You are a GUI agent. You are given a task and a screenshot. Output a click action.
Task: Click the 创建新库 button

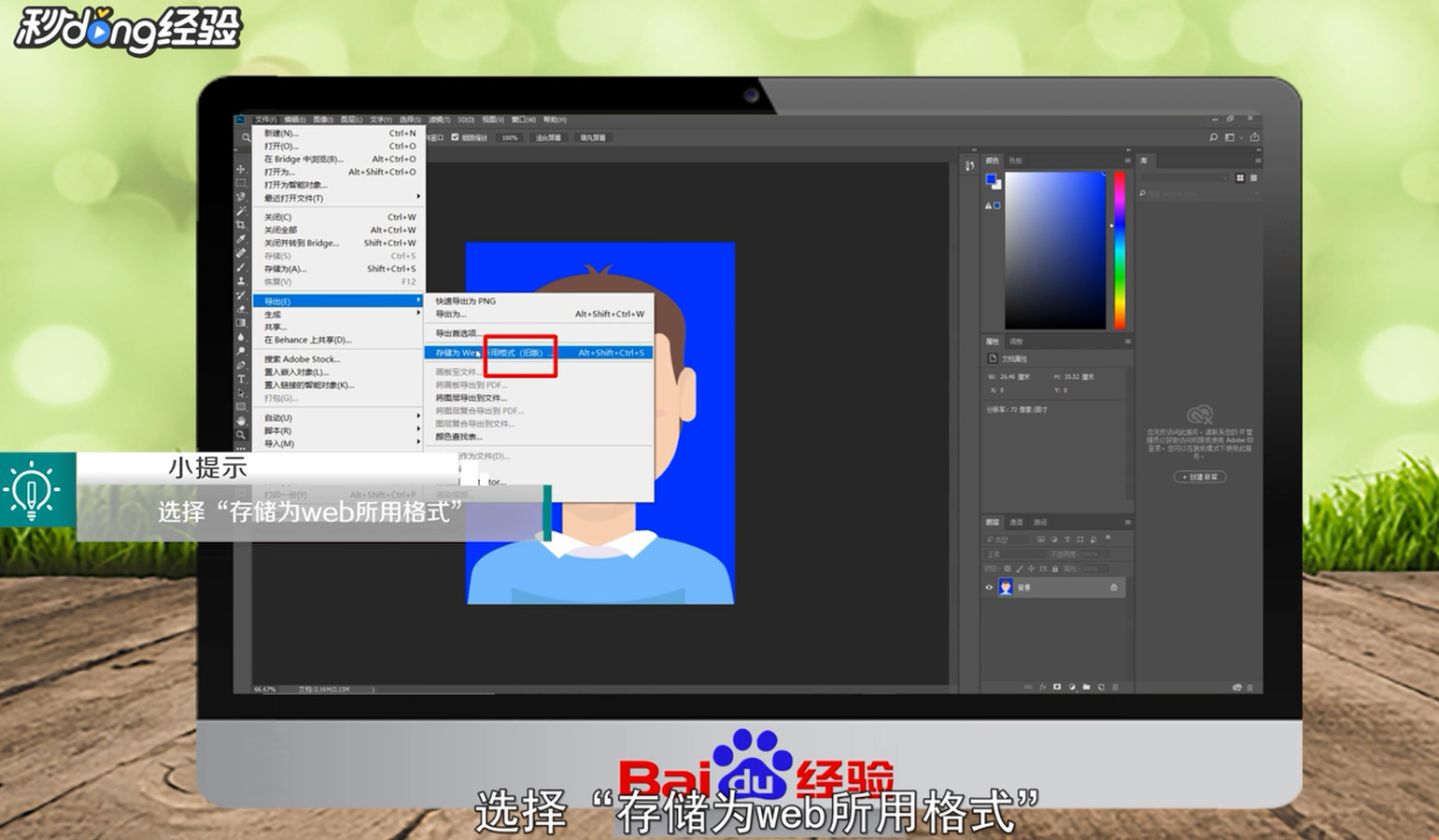point(1200,477)
